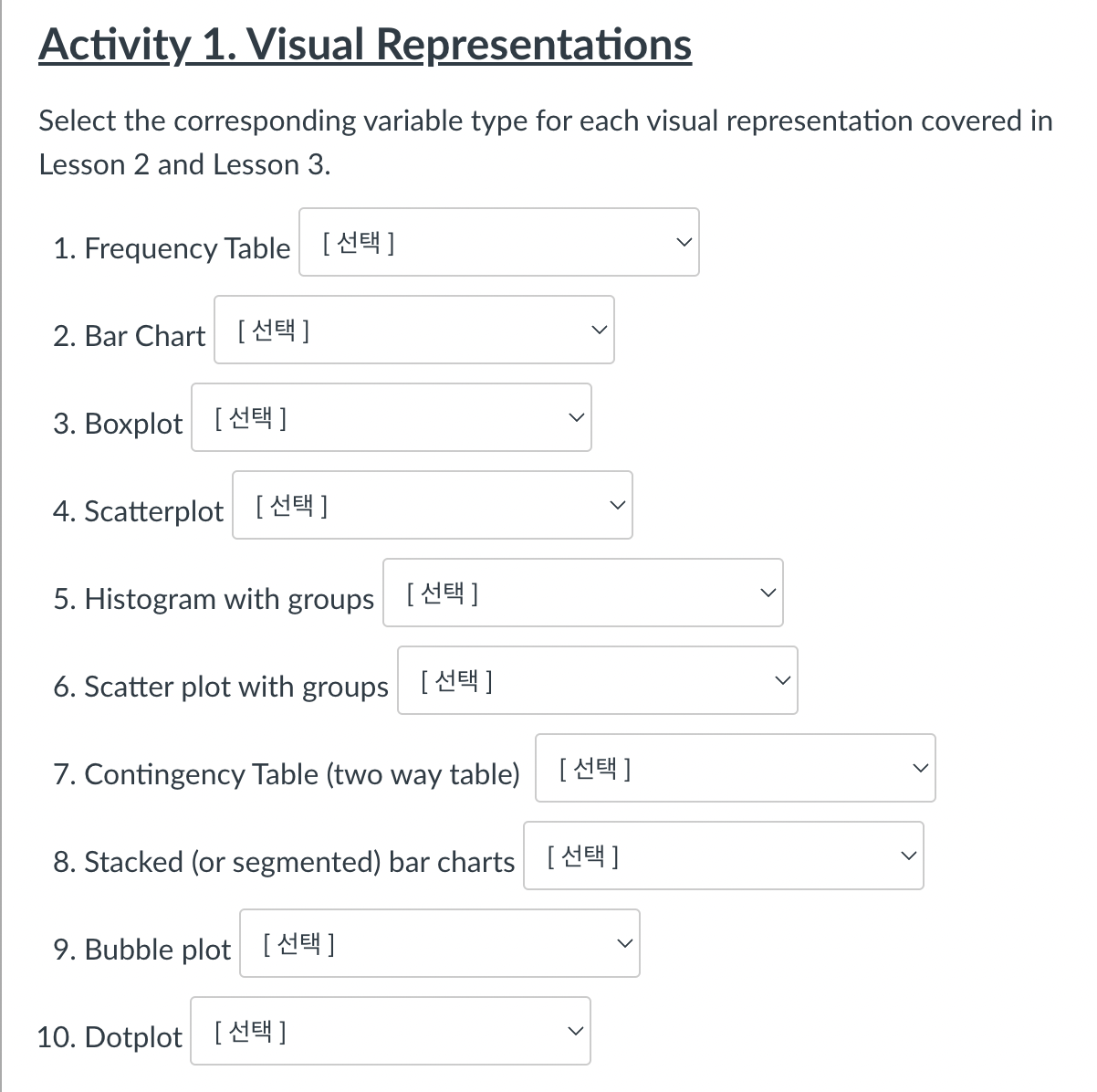Expand the chevron on the Dotplot selector
Screen dimensions: 1097x1092
(x=575, y=1029)
